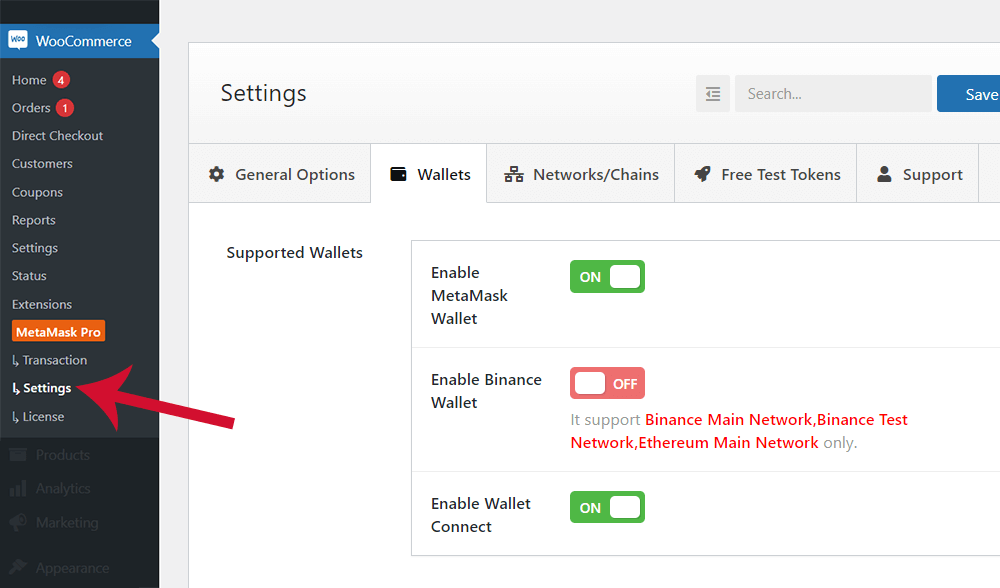
Task: Click the red 1 badge next to Orders
Action: (x=64, y=108)
